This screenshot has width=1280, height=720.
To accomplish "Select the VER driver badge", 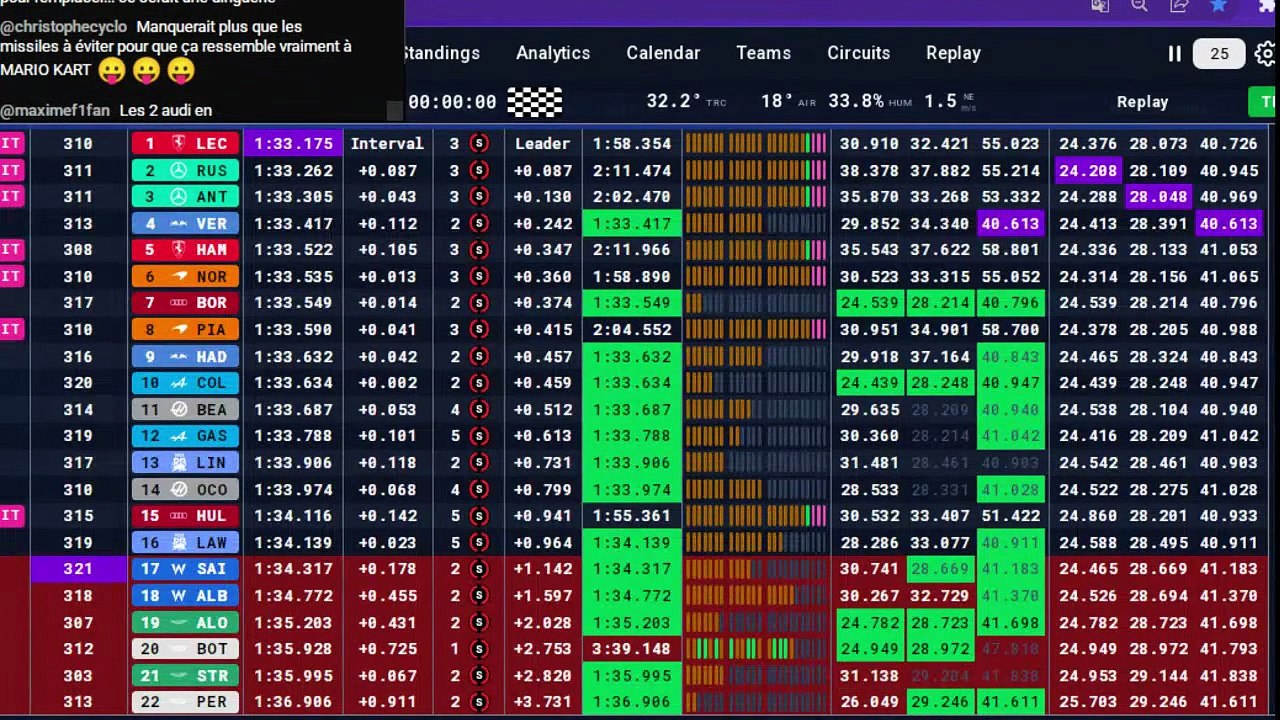I will tap(185, 223).
